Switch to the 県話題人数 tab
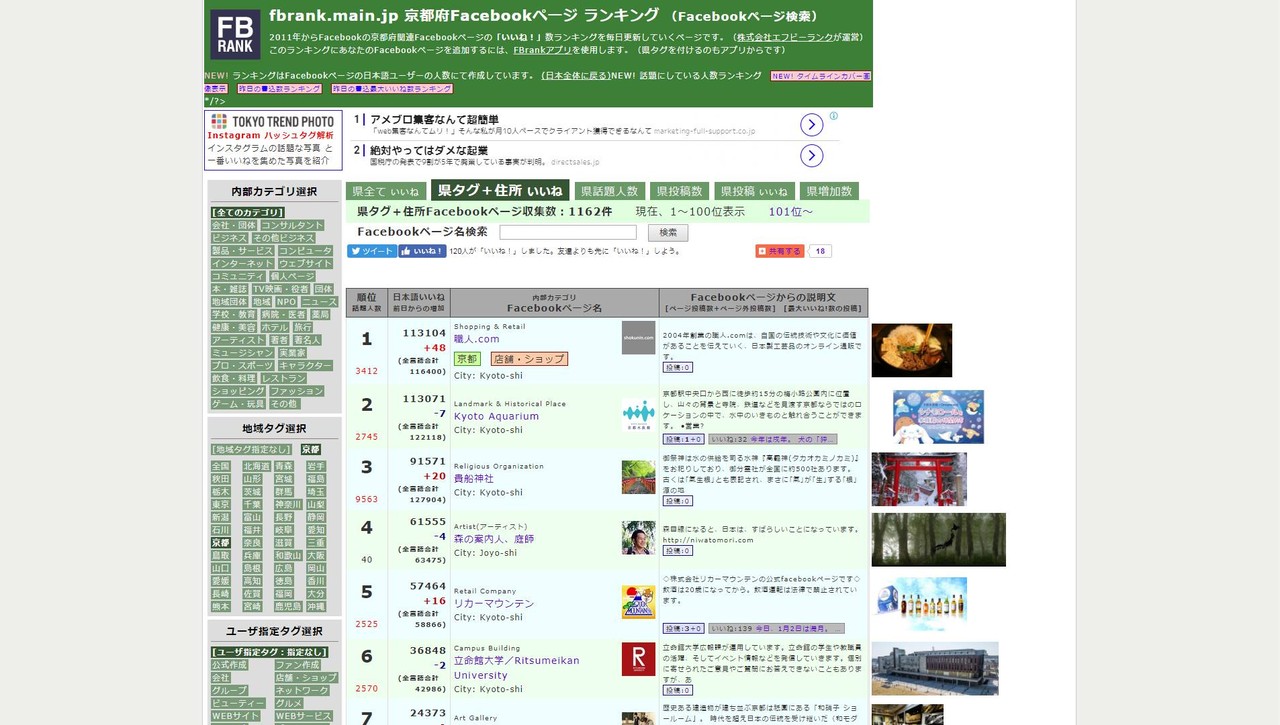This screenshot has height=725, width=1280. coord(610,191)
